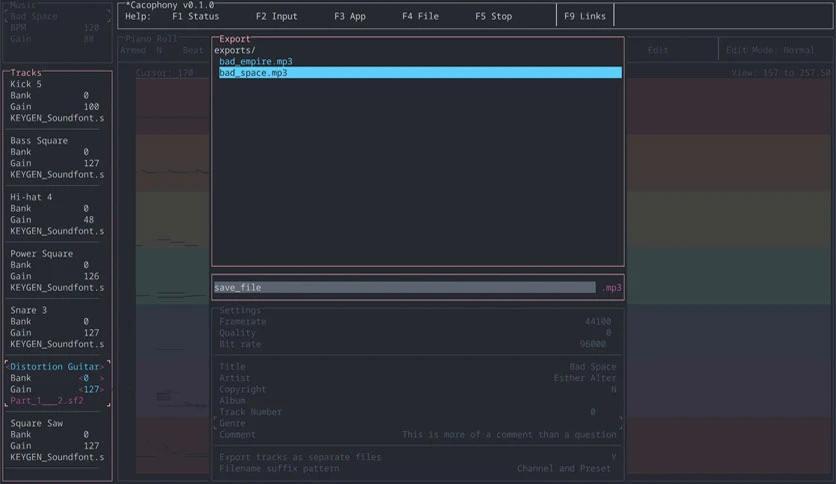Screen dimensions: 836x484
Task: Click the .mp3 file extension selector
Action: (x=612, y=288)
